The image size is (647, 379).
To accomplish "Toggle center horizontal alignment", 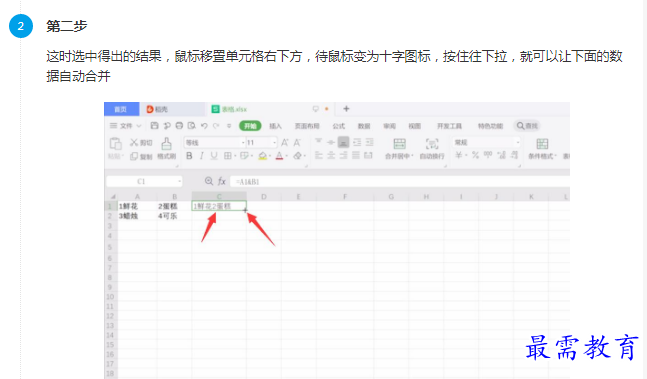I will click(331, 155).
